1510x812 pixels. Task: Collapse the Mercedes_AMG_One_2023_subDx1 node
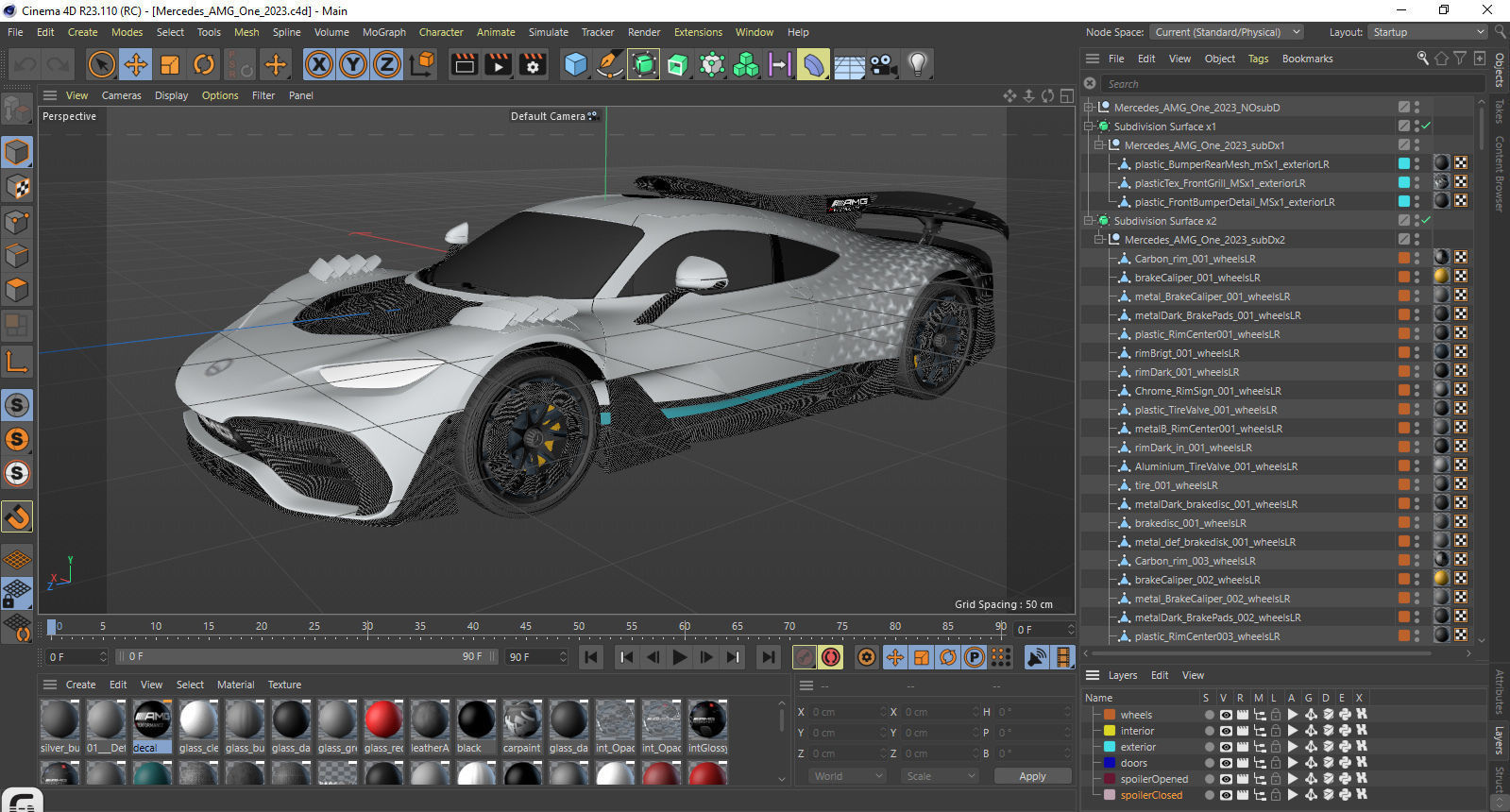(1099, 145)
